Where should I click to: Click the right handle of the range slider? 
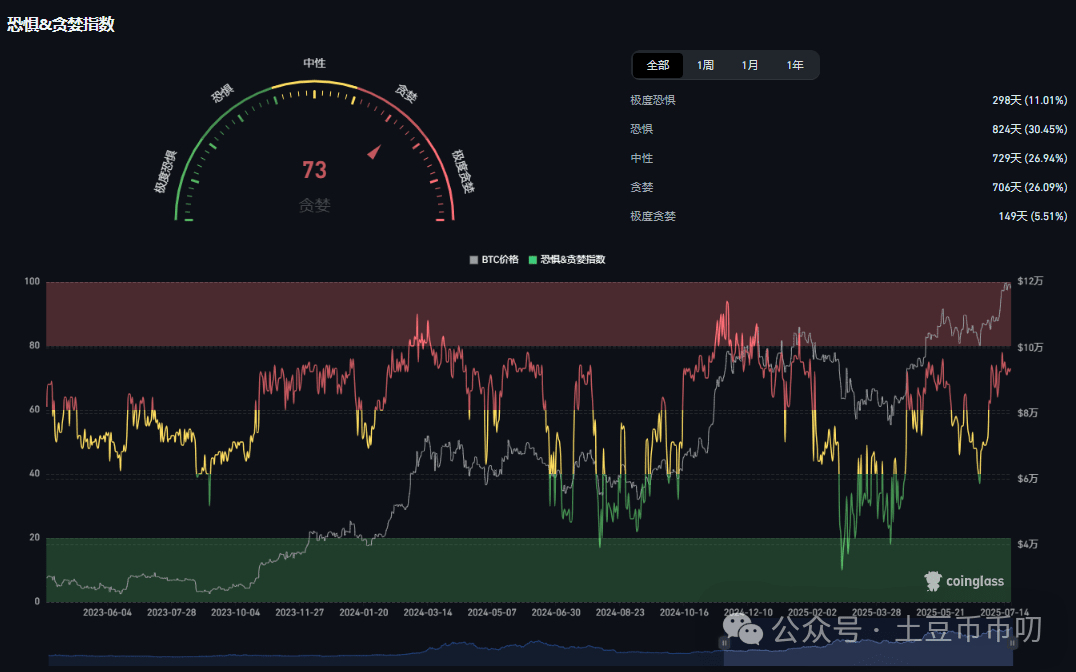click(x=1012, y=642)
